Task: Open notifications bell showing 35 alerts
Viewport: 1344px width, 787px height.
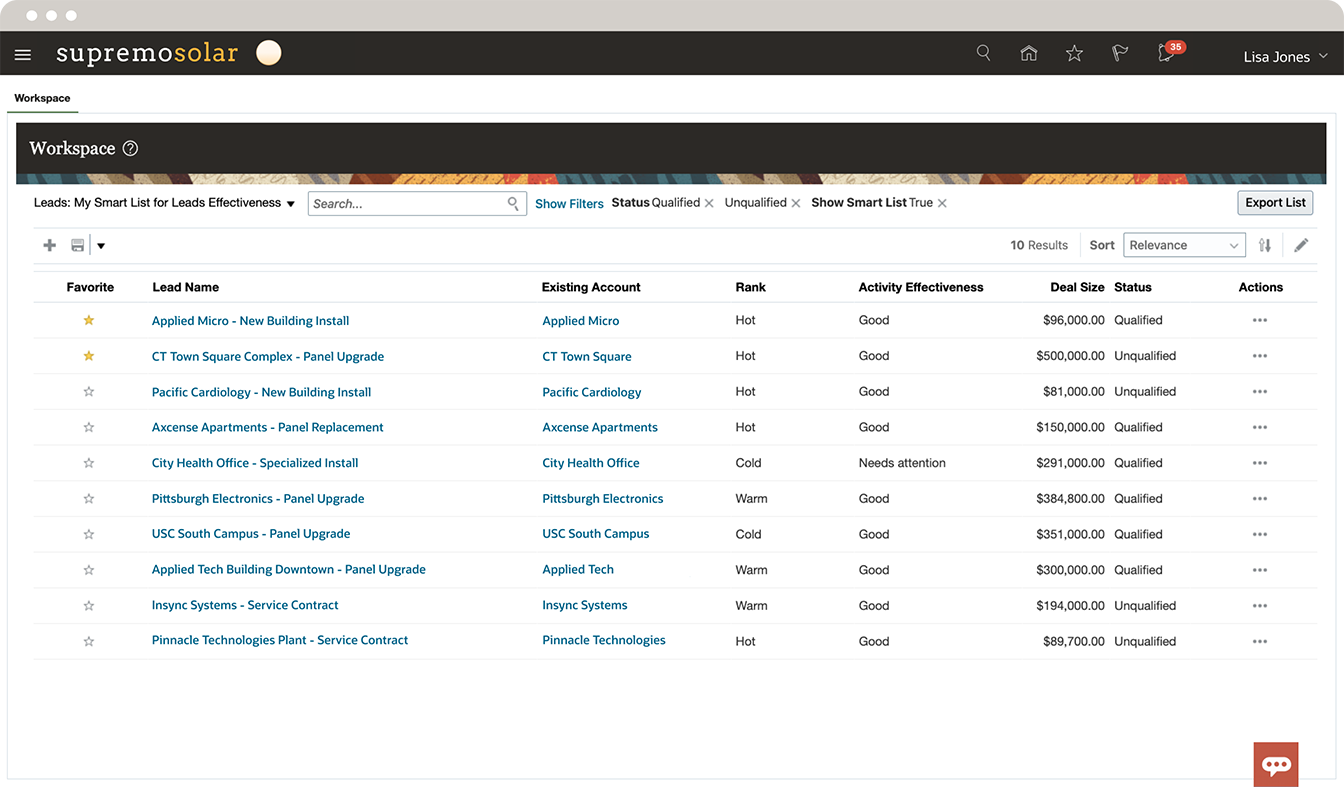Action: coord(1165,56)
